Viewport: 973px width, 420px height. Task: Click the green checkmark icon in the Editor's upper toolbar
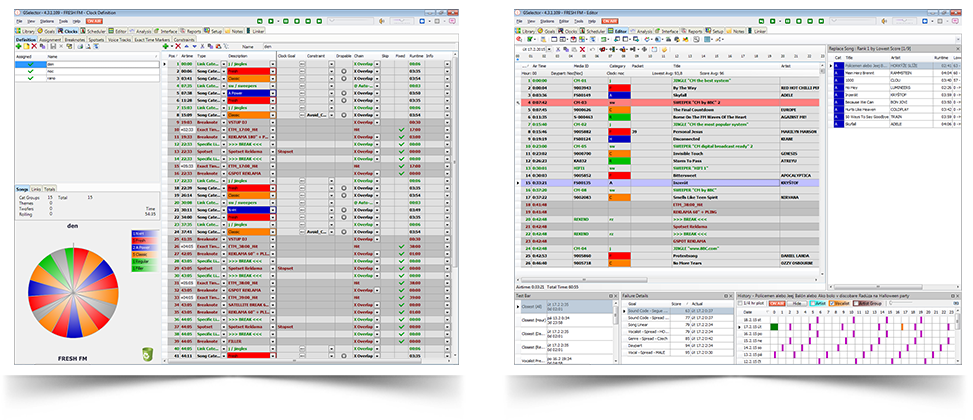tap(529, 39)
